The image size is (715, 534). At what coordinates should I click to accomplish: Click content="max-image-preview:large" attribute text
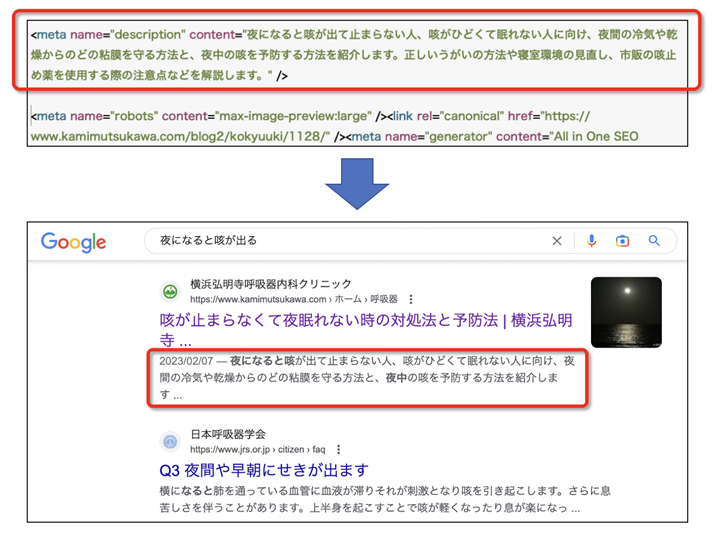pos(267,116)
